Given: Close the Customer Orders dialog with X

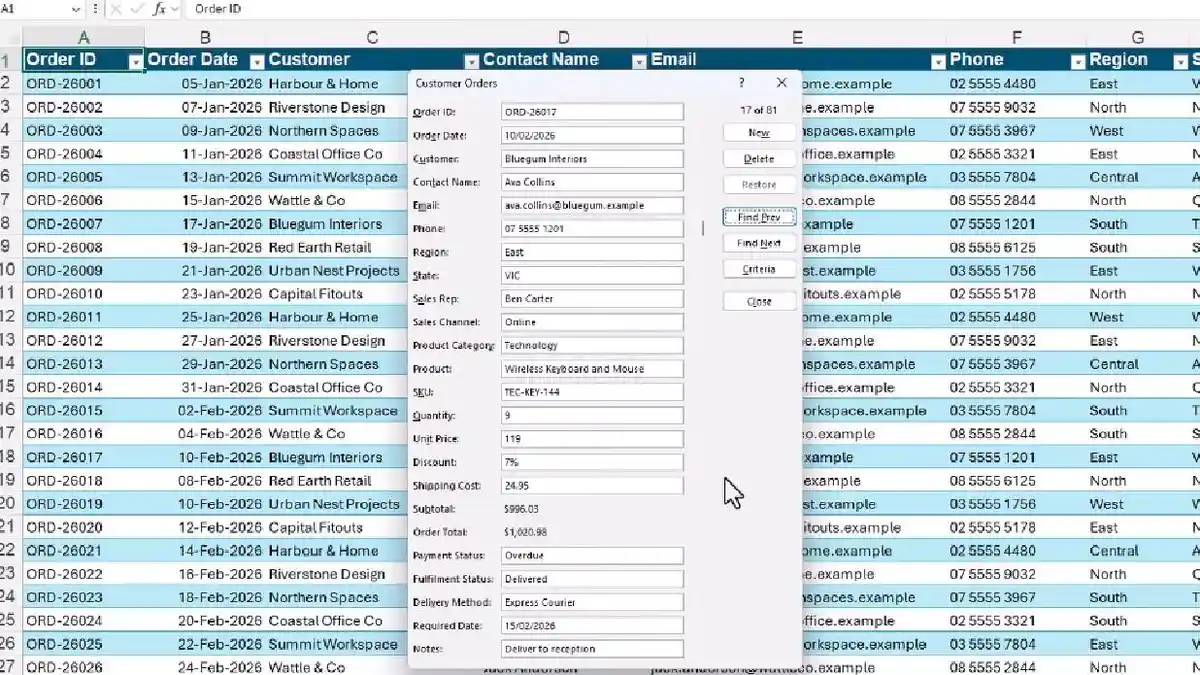Looking at the screenshot, I should pyautogui.click(x=781, y=83).
